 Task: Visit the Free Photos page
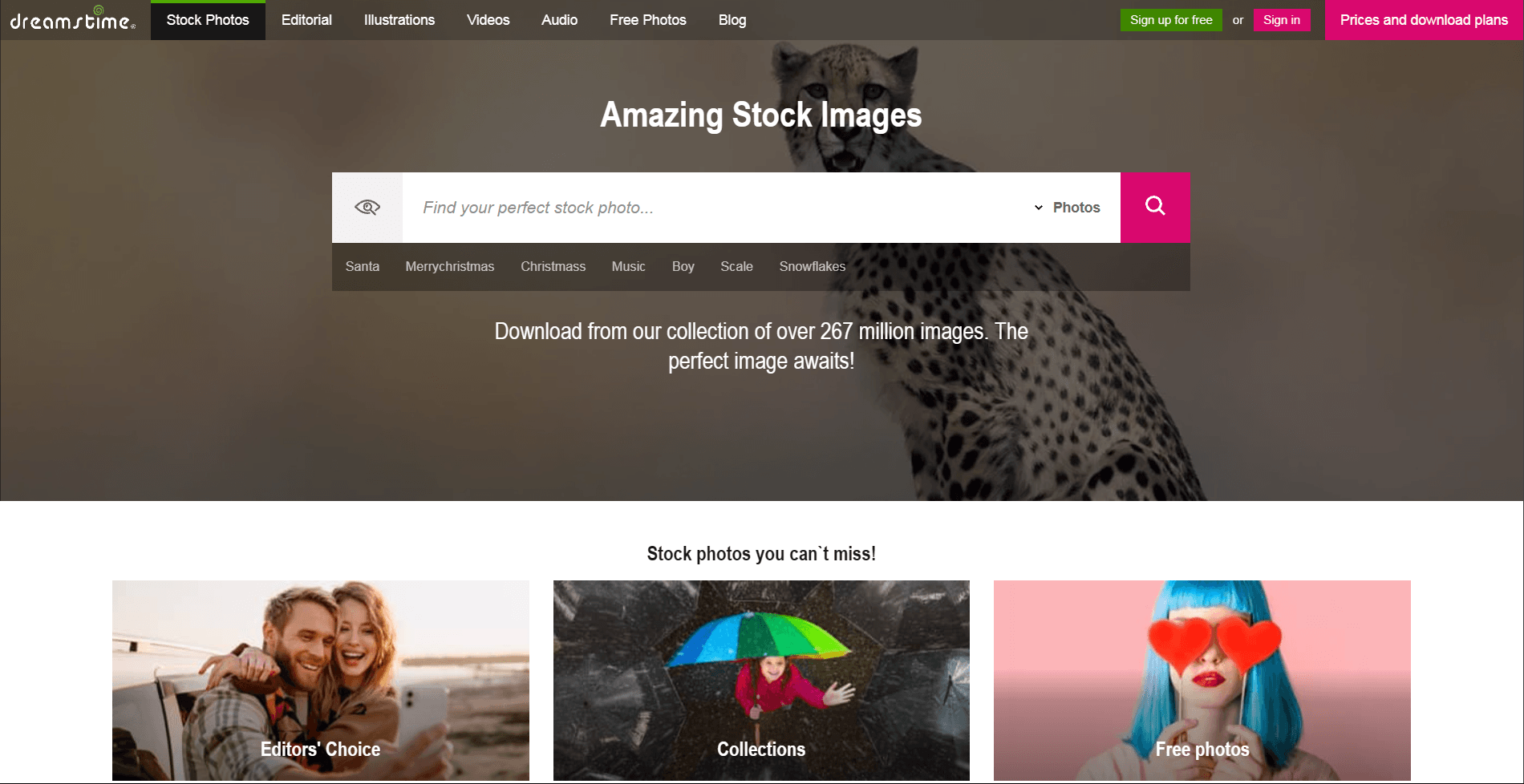click(x=648, y=20)
